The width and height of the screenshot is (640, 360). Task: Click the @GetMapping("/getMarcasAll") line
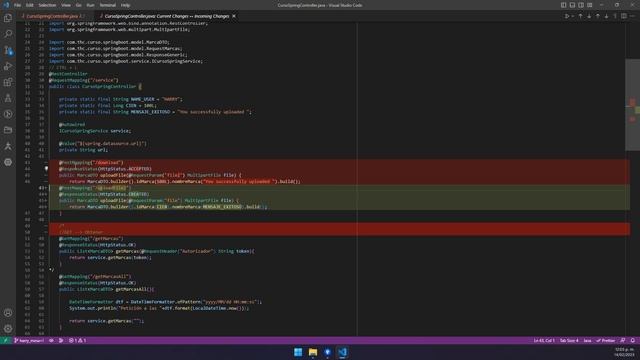[95, 276]
